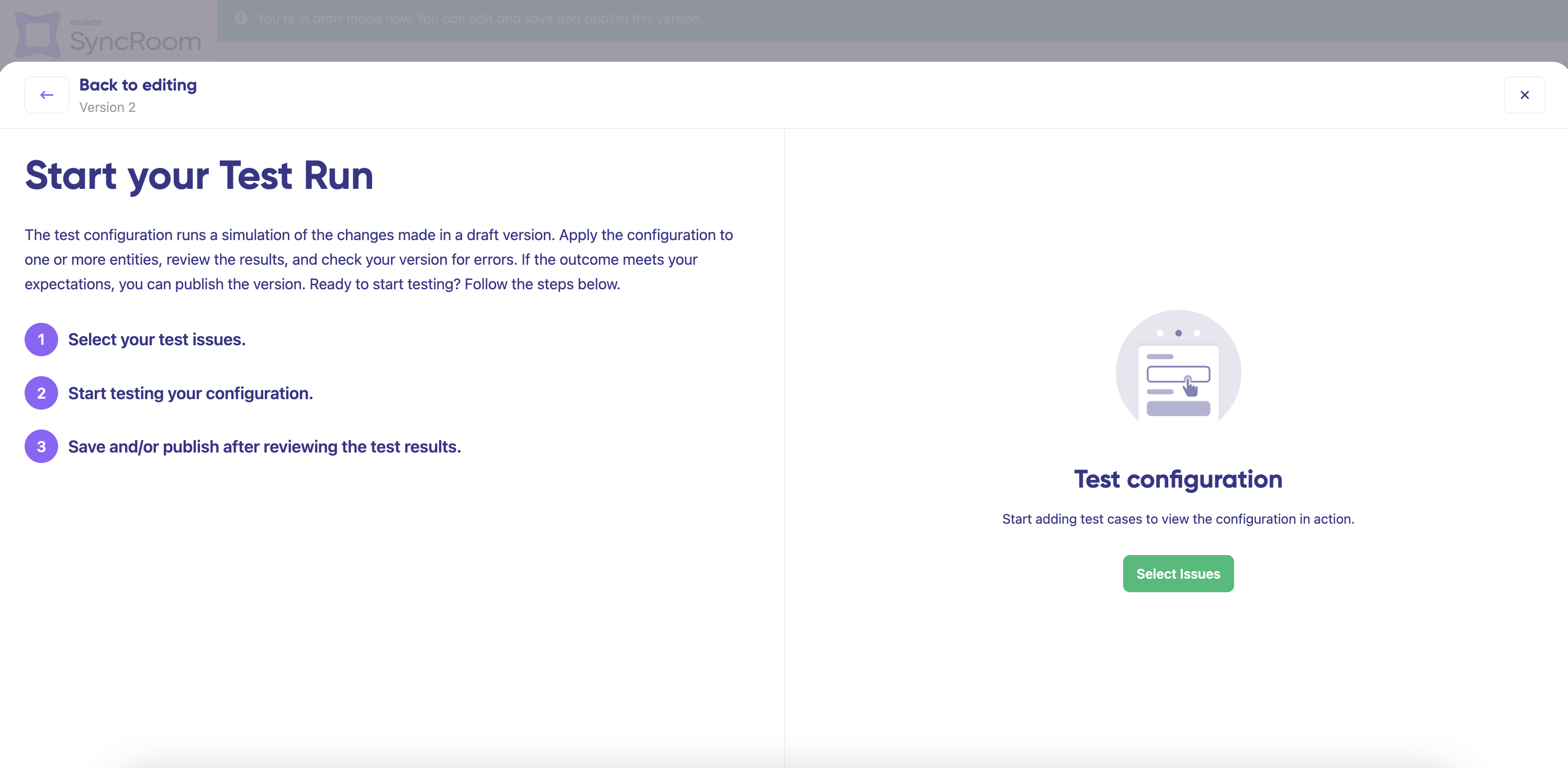Click the step 2 number circle
This screenshot has height=768, width=1568.
point(41,393)
